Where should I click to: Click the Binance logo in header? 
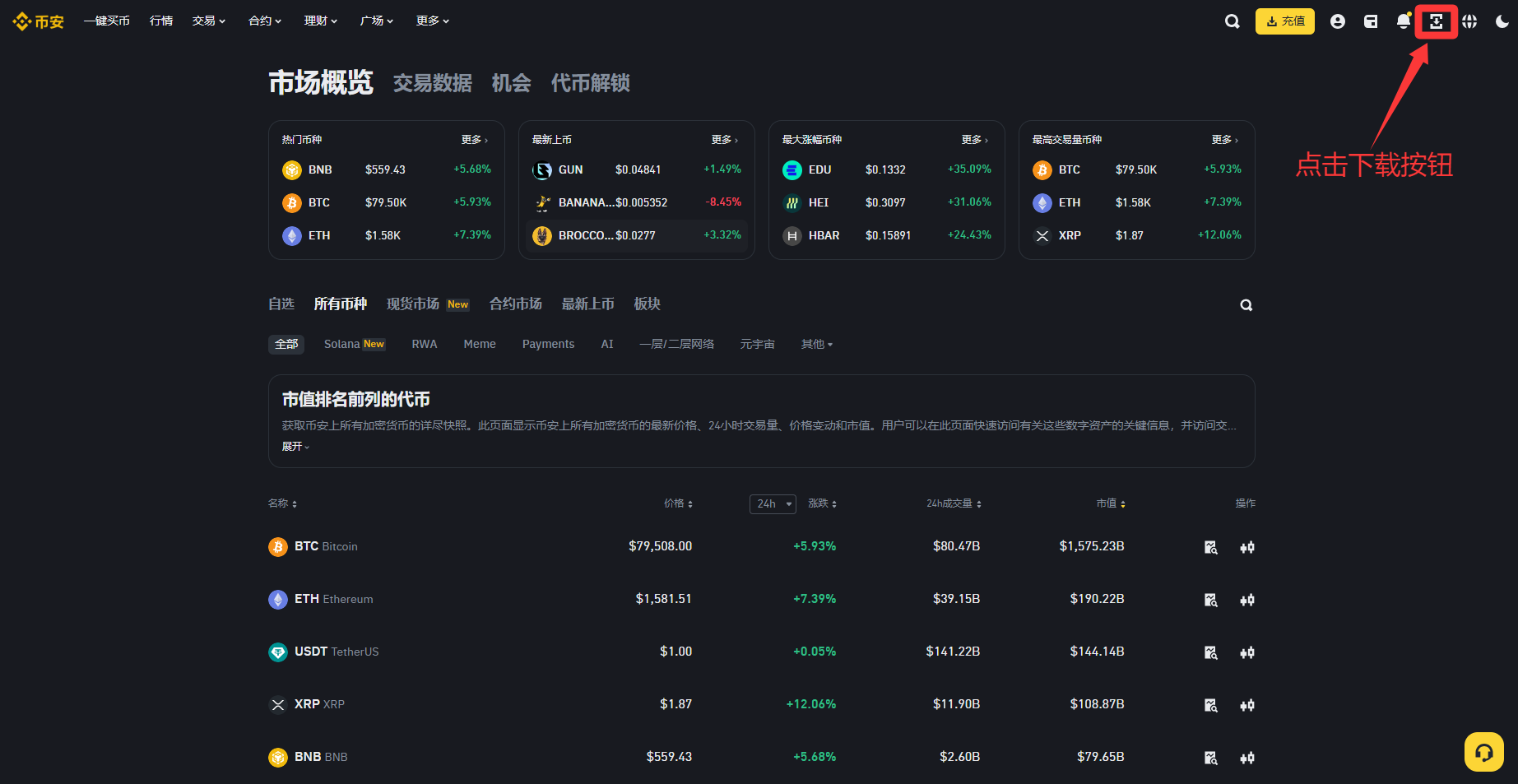tap(38, 21)
